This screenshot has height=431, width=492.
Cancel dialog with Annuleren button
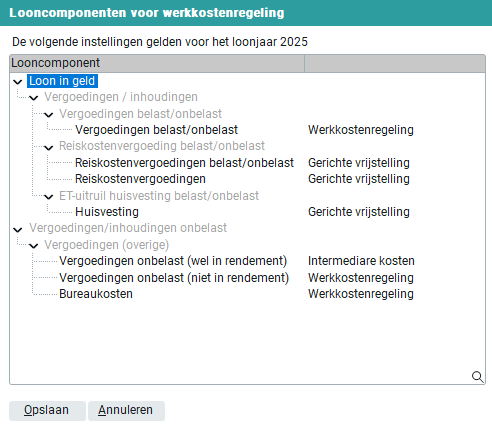tap(126, 410)
